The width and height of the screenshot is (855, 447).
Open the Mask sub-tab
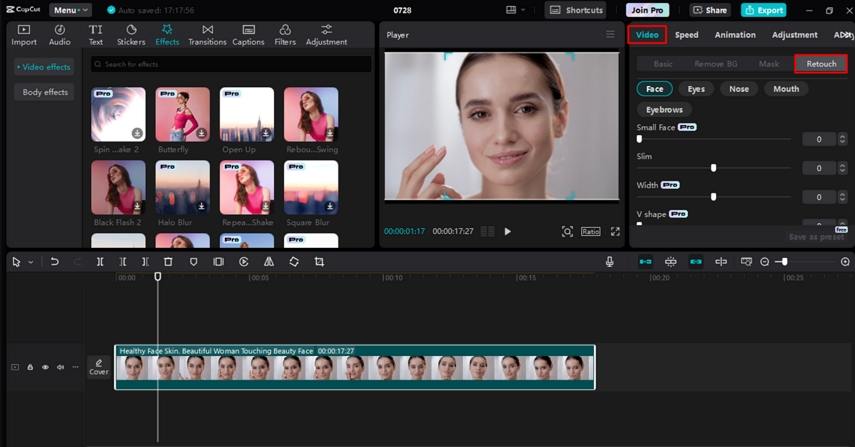click(x=768, y=64)
